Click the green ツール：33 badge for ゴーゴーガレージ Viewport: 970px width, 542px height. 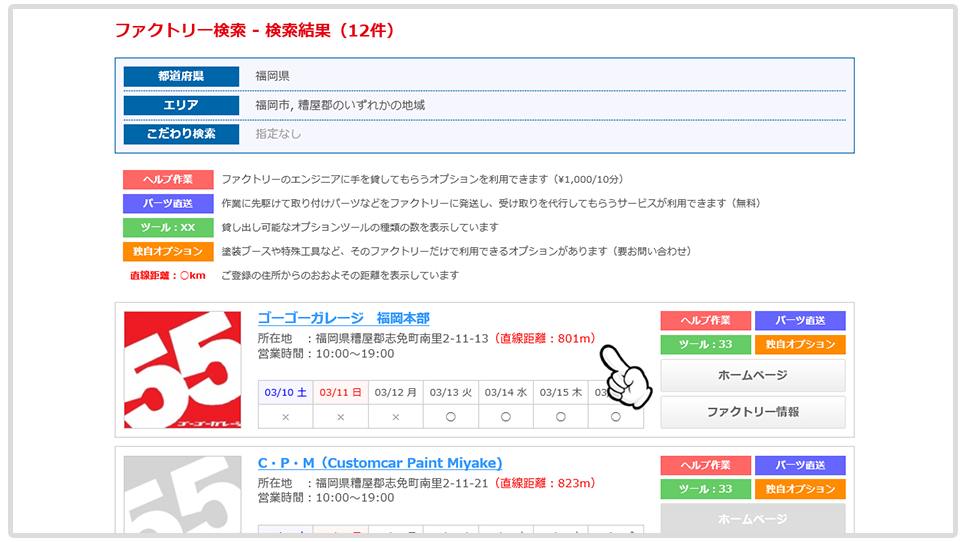(x=705, y=344)
